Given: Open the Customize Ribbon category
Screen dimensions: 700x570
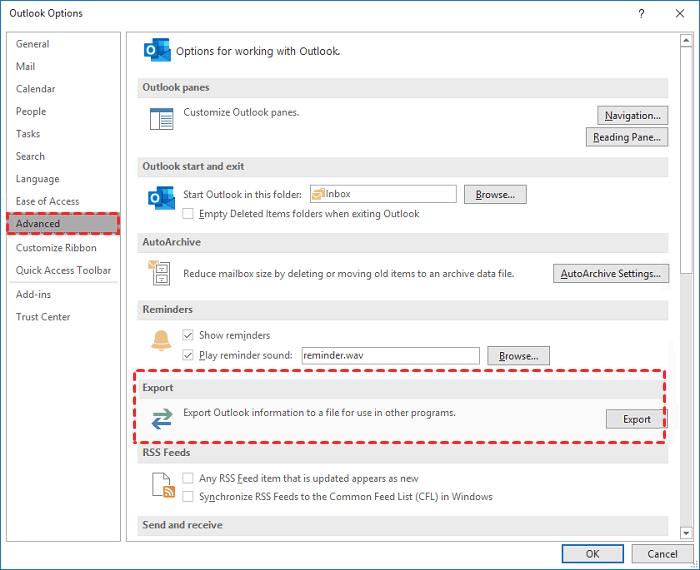Looking at the screenshot, I should [63, 248].
